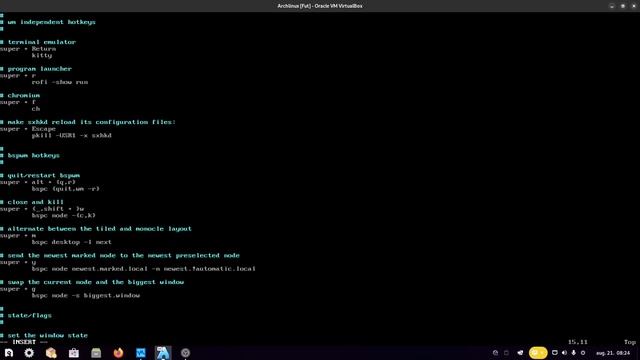Click the '# alternate between the tiled' comment
Viewport: 640px width, 360px height.
point(96,229)
